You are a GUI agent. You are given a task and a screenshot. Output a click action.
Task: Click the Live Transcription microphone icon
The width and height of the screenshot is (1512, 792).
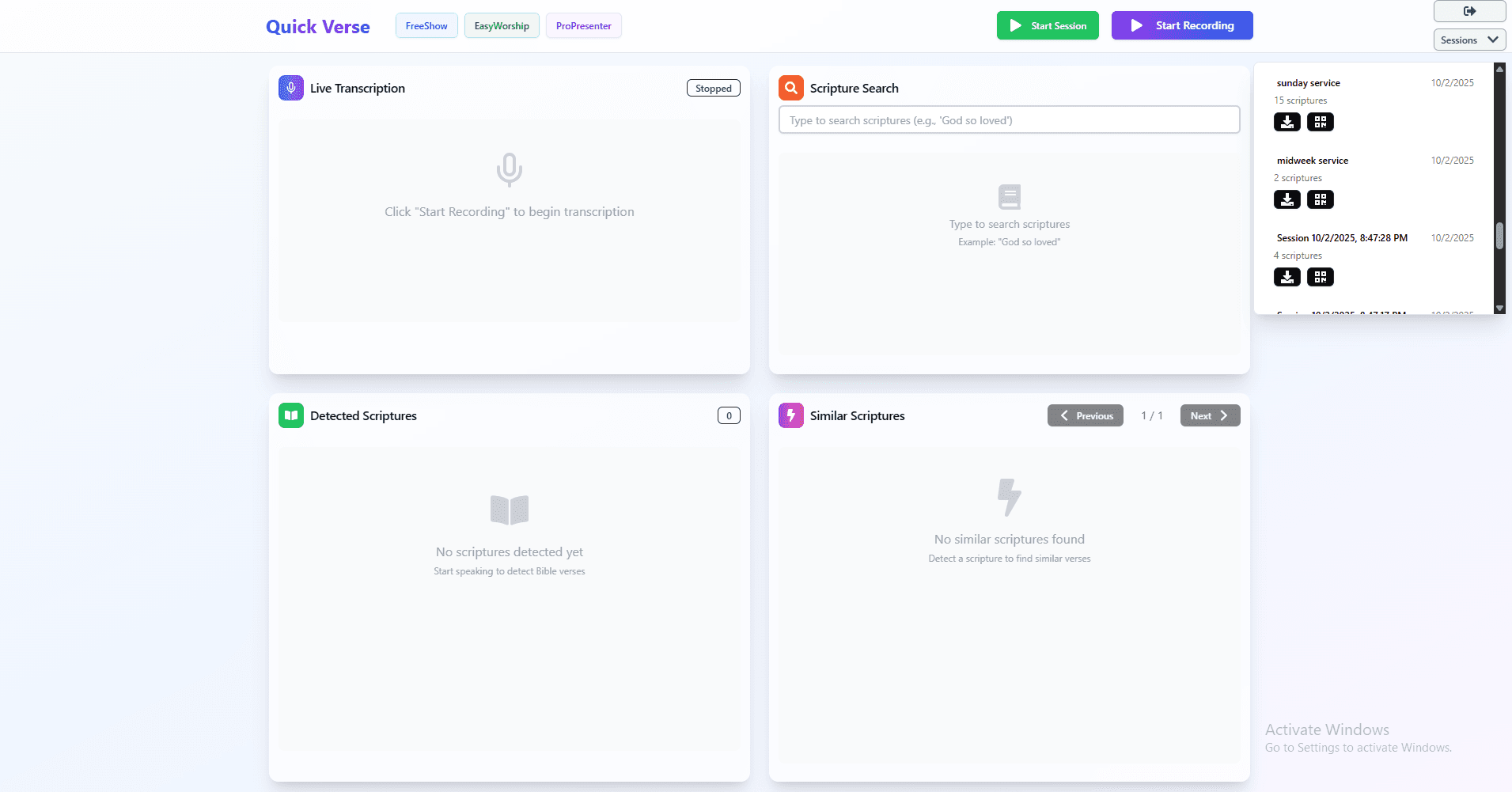tap(290, 88)
